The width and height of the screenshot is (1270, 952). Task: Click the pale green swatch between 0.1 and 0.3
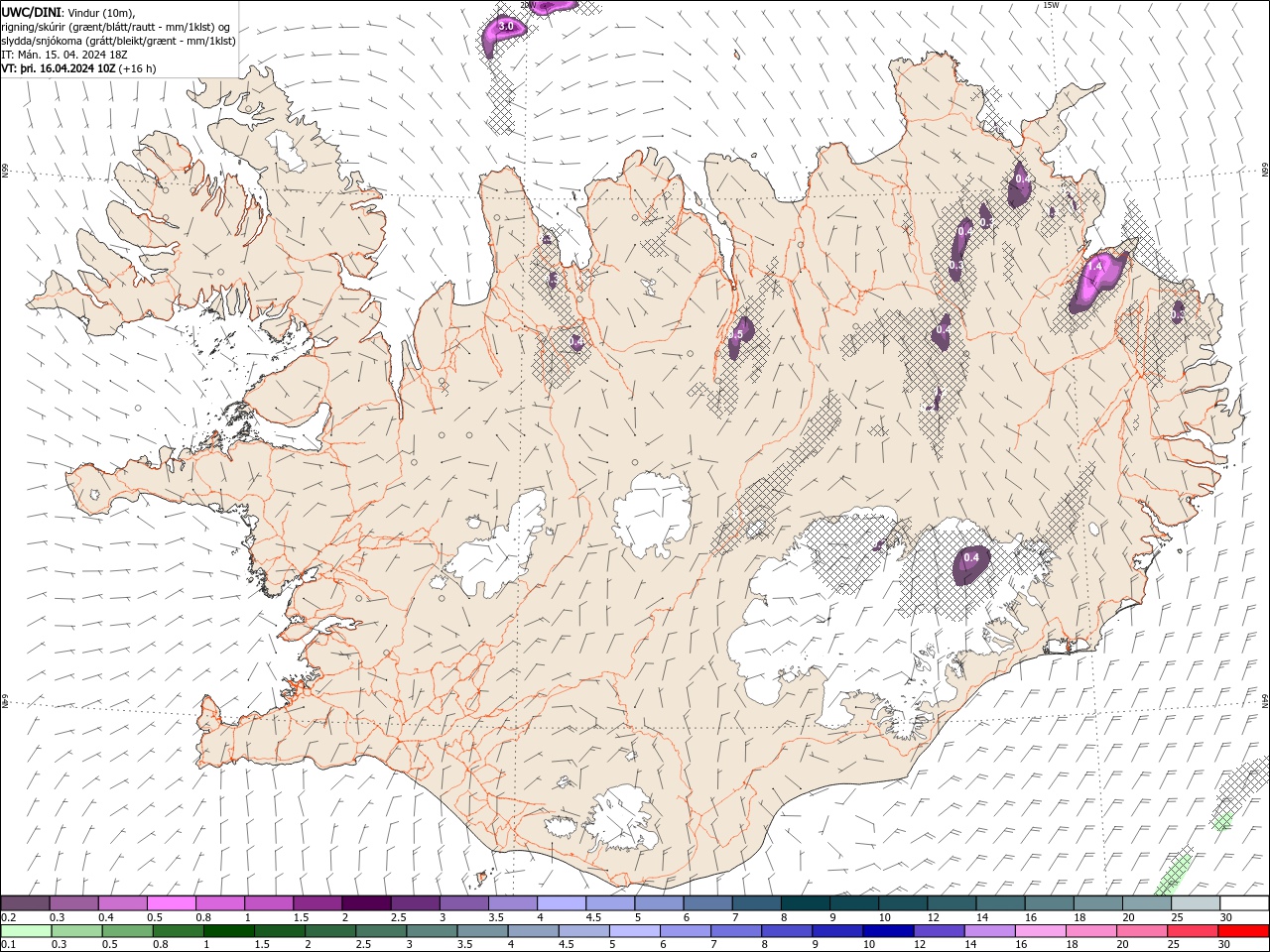coord(26,931)
